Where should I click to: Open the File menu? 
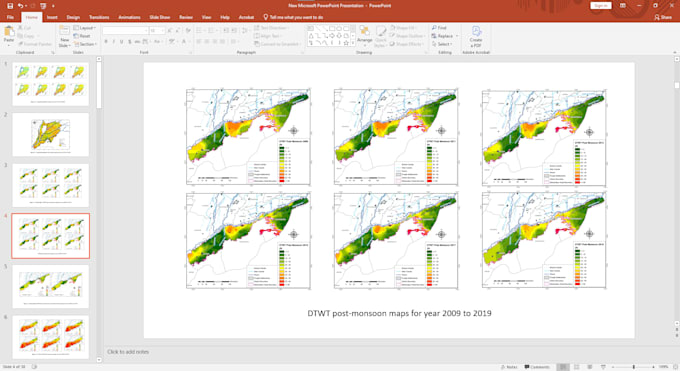(10, 17)
